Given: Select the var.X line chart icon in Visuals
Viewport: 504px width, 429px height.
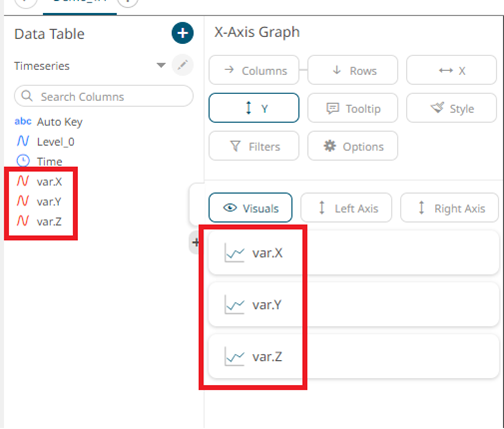Looking at the screenshot, I should tap(234, 253).
